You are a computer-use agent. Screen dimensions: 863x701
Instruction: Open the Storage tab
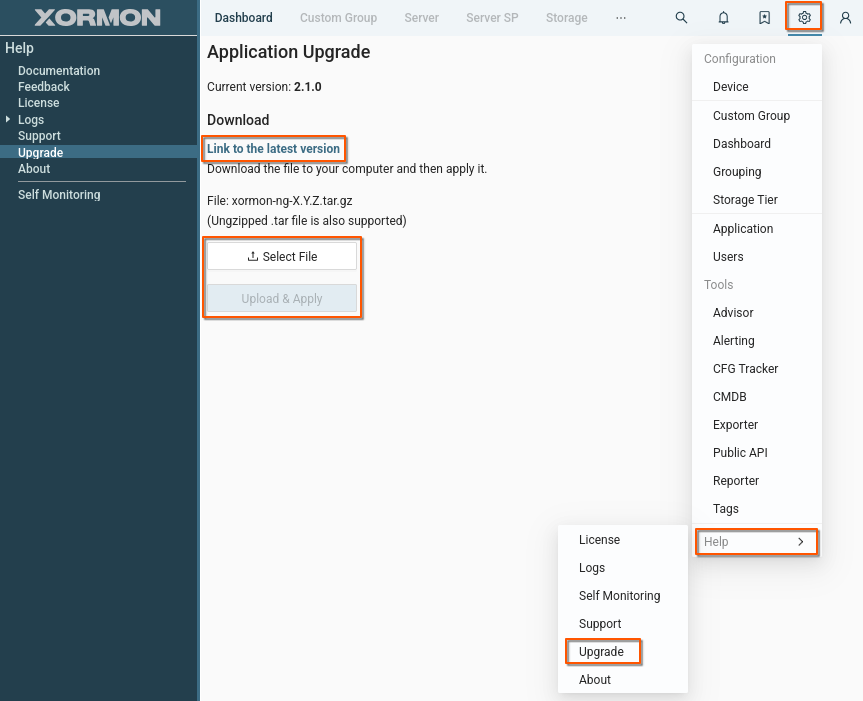(566, 18)
